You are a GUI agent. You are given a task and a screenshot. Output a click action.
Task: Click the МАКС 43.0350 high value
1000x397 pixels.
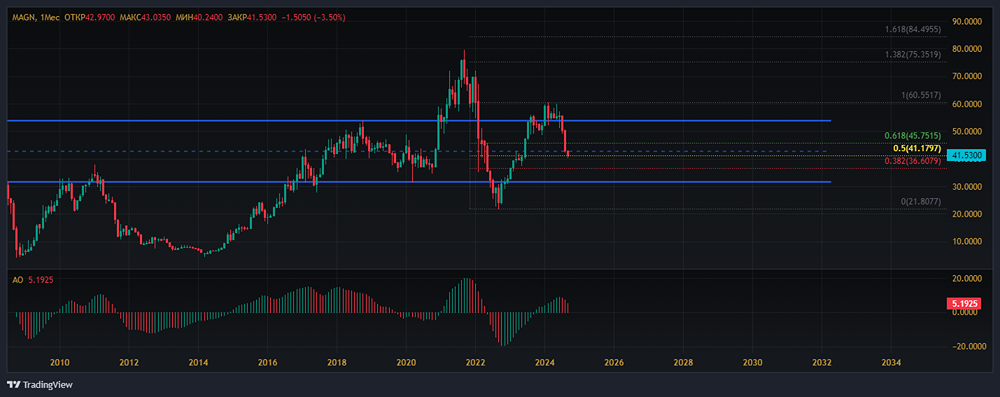[145, 18]
